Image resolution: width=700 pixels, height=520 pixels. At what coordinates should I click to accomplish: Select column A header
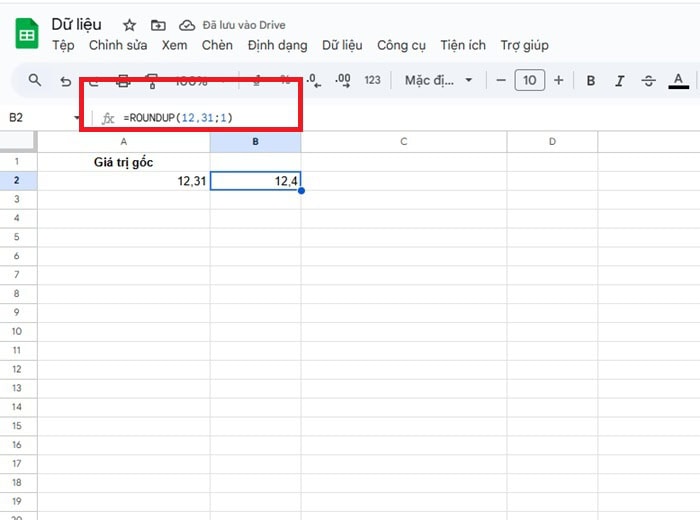124,142
